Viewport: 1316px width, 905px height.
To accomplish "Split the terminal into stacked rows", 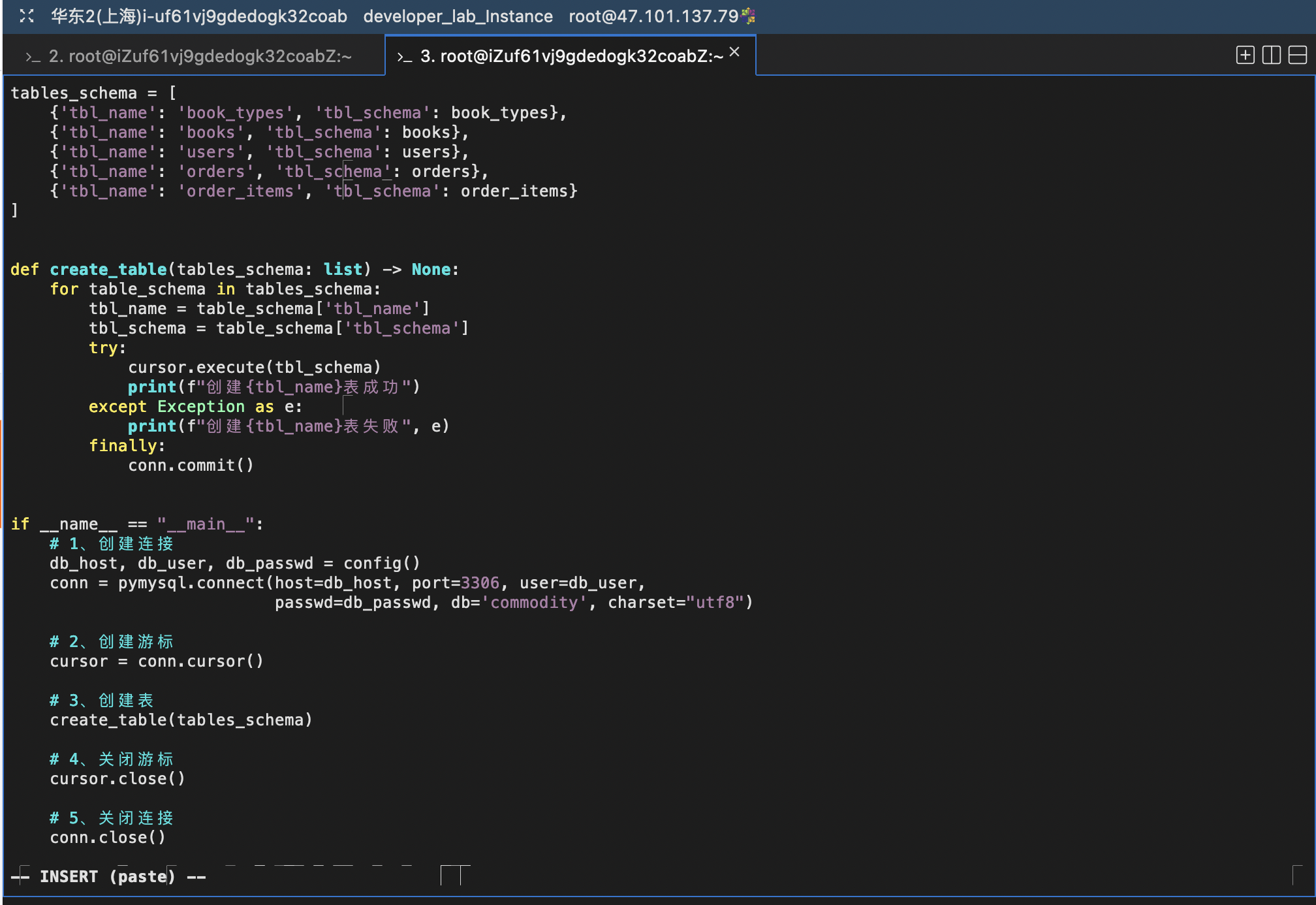I will 1297,55.
